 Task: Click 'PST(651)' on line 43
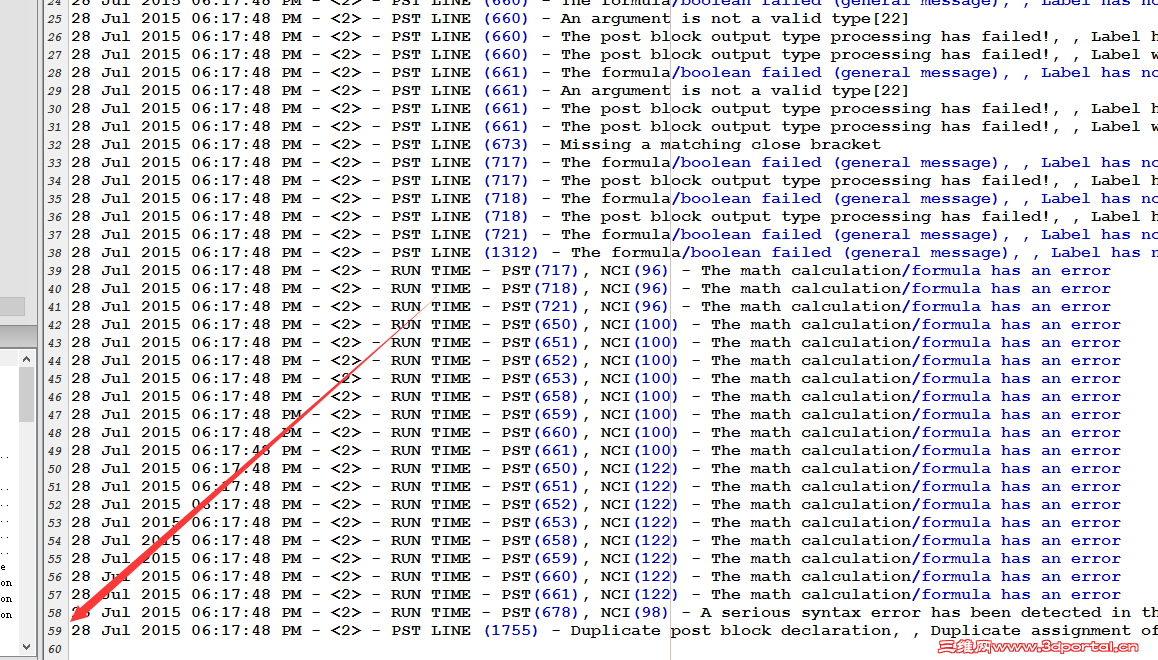pyautogui.click(x=541, y=343)
